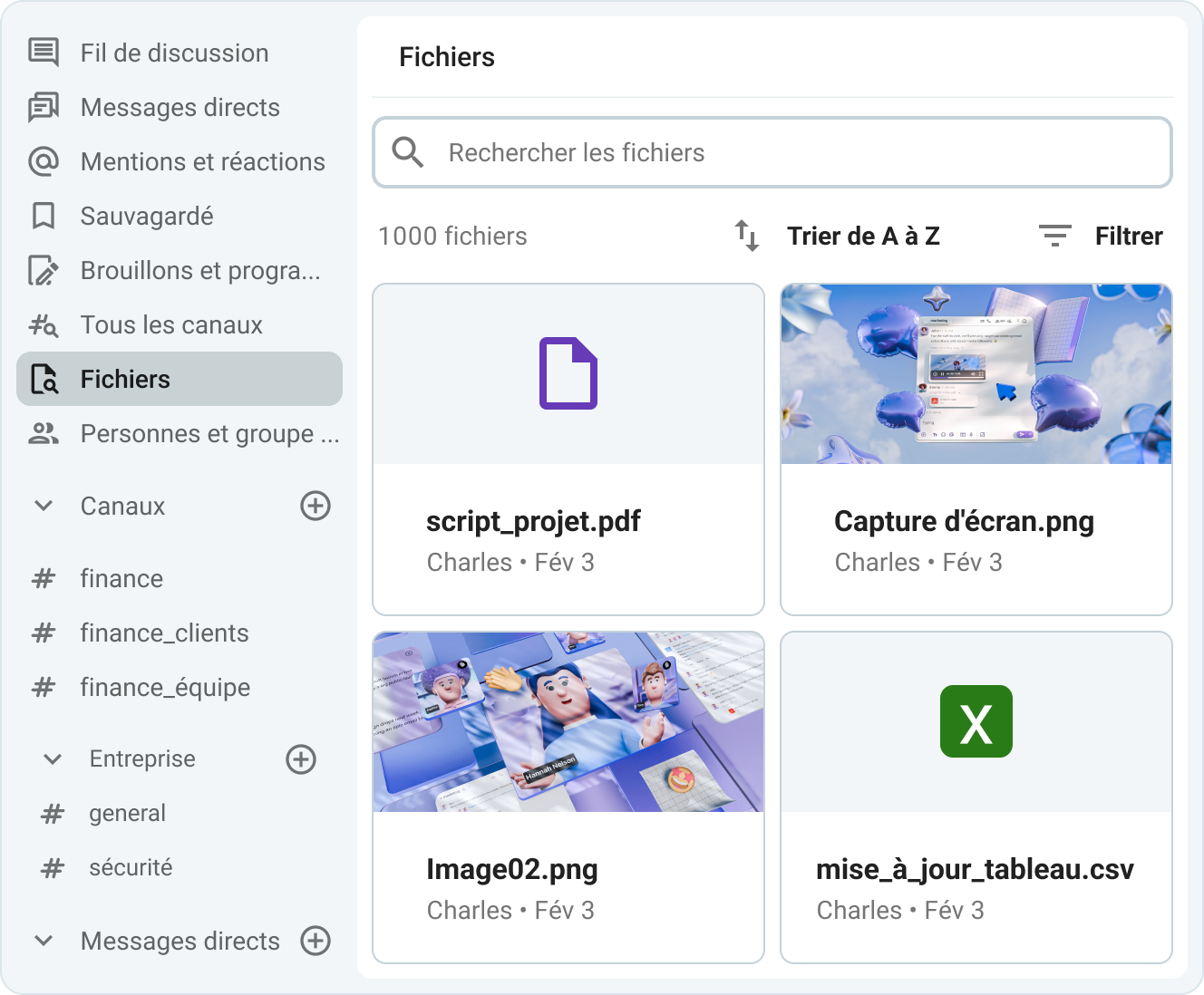Open the Fil de discussion section
Image resolution: width=1204 pixels, height=995 pixels.
(x=174, y=53)
